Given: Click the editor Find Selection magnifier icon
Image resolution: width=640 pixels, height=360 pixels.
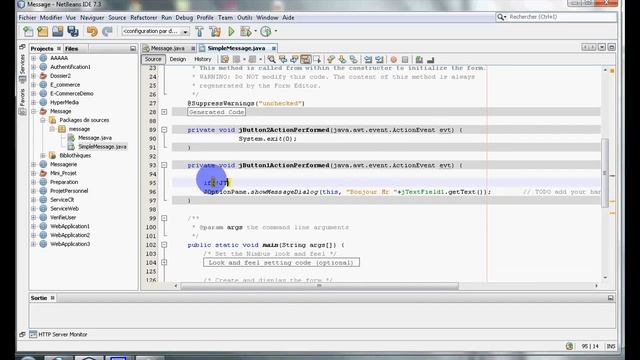Looking at the screenshot, I should point(271,60).
